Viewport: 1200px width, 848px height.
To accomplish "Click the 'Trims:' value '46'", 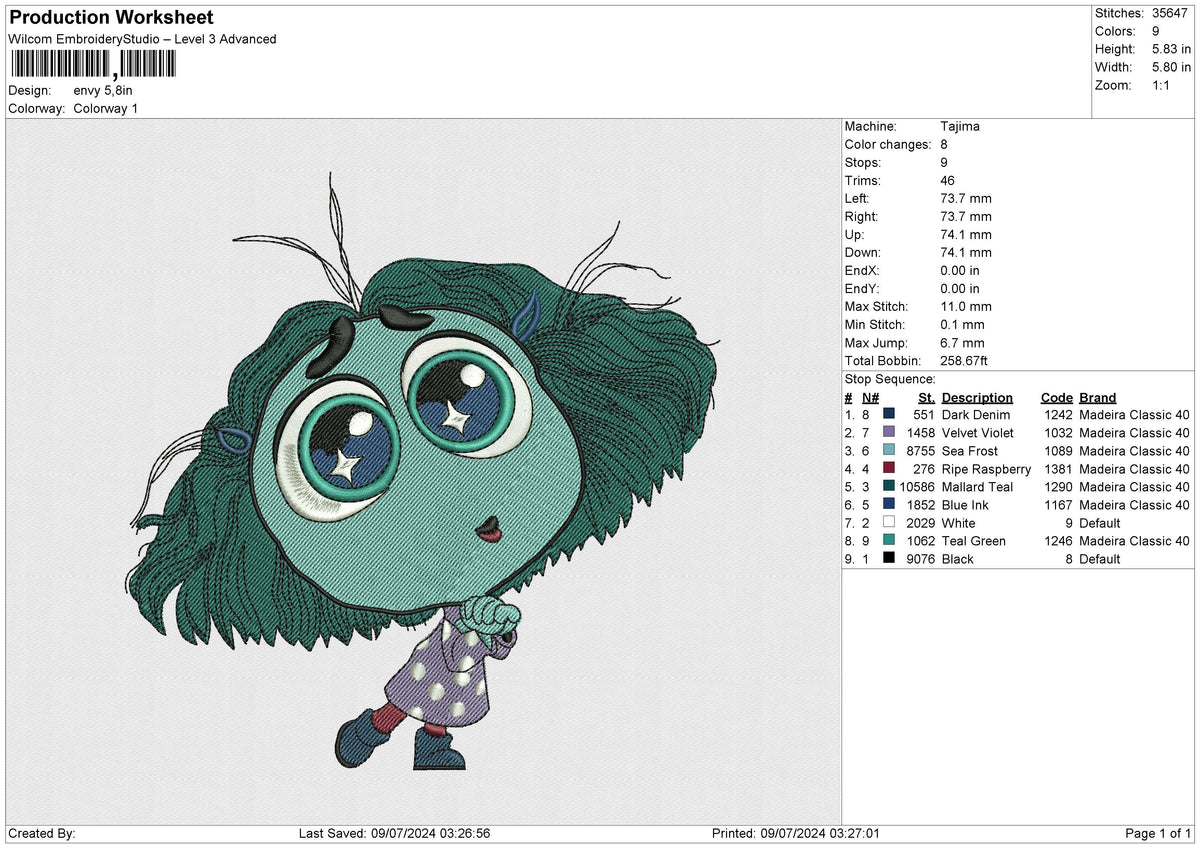I will (x=948, y=181).
